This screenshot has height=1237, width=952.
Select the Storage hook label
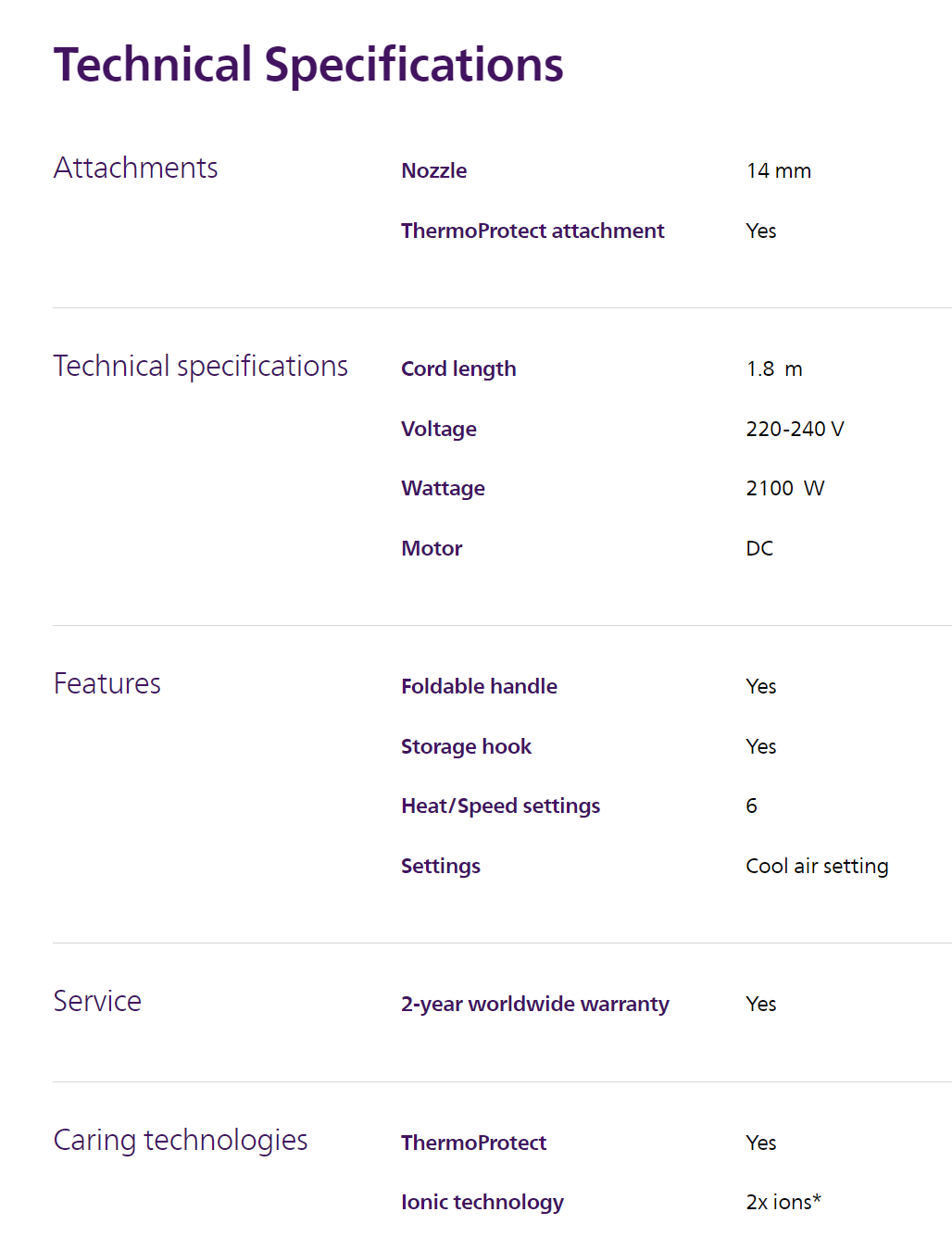(x=466, y=746)
